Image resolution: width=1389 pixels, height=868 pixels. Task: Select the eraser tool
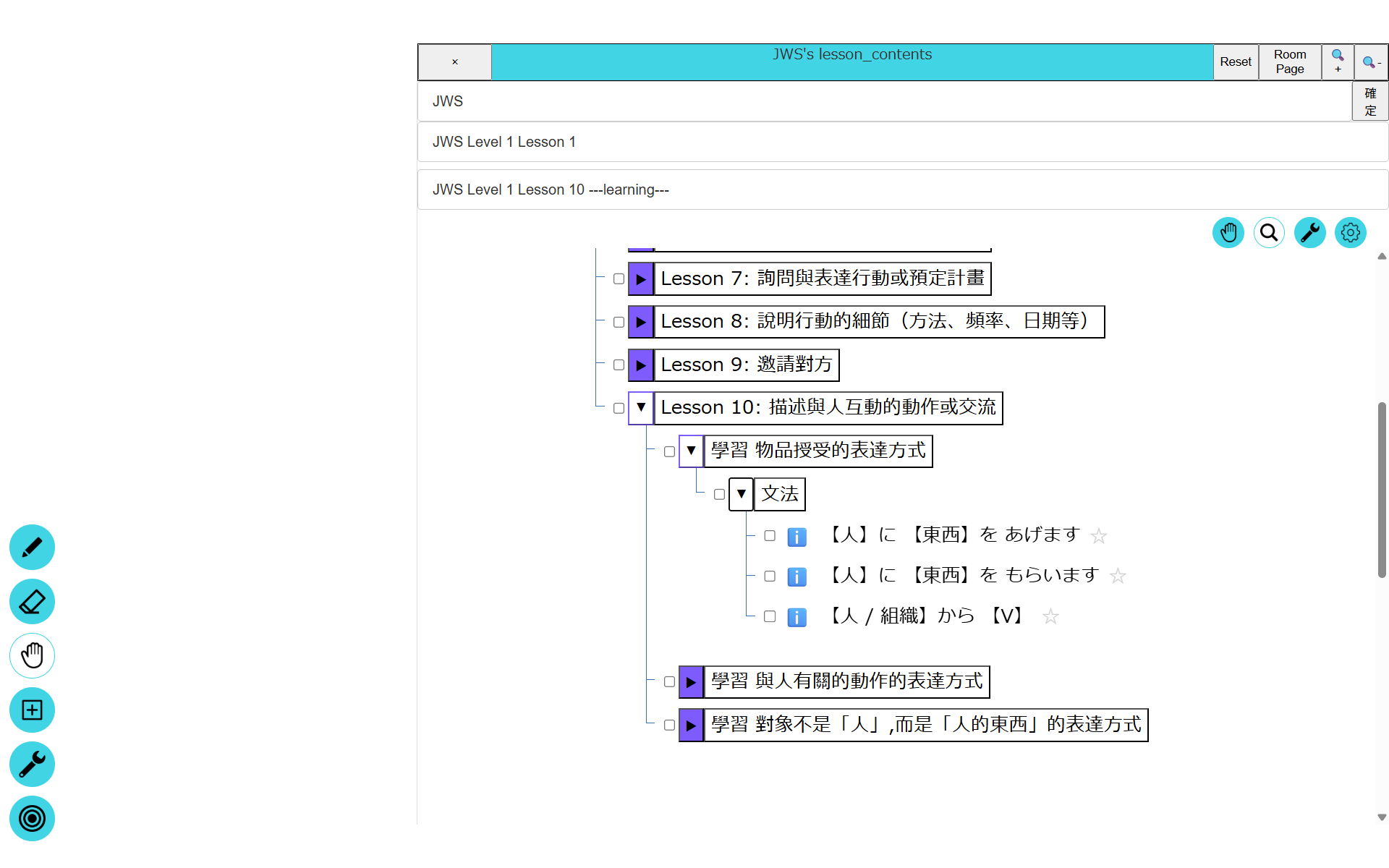coord(32,602)
